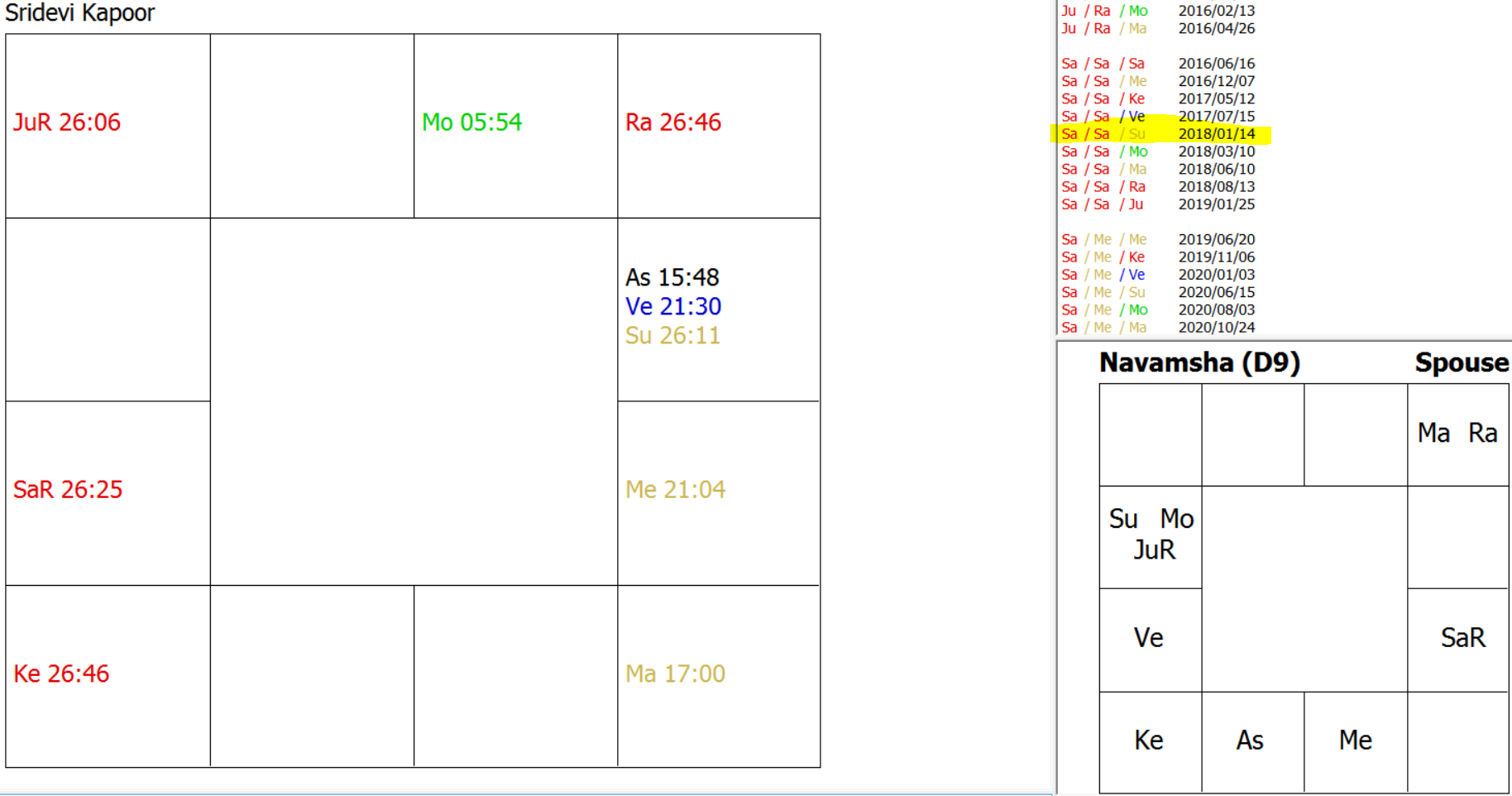Click the Ascendant As 15:48 entry
1512x796 pixels.
672,277
